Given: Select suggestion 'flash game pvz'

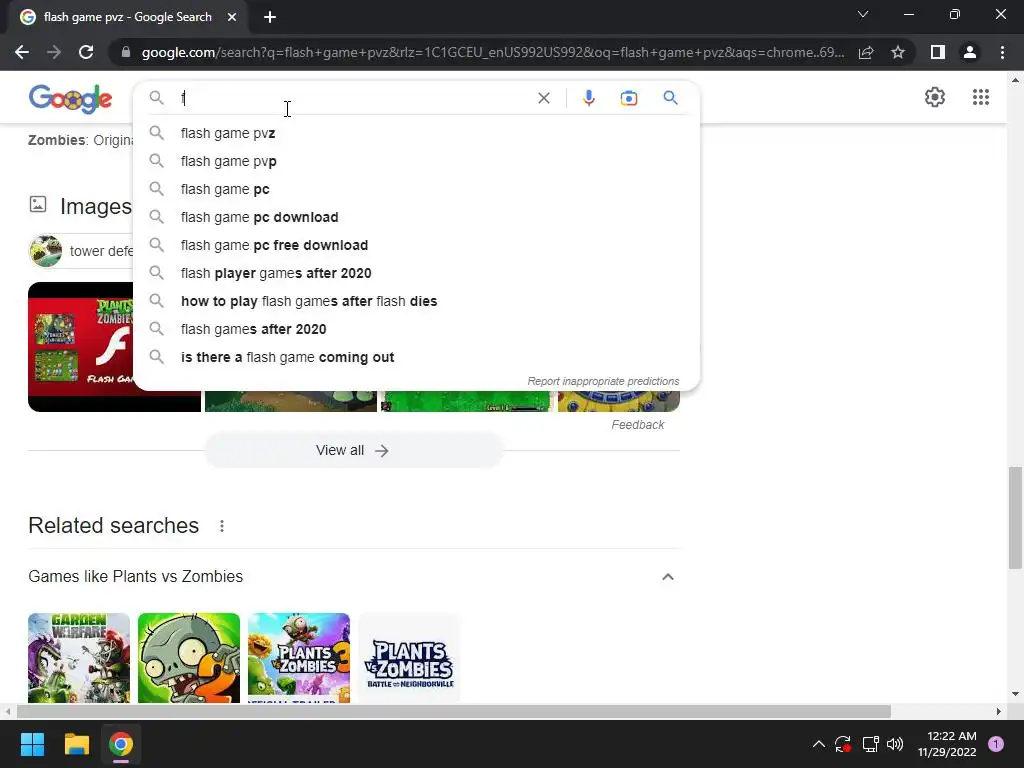Looking at the screenshot, I should (x=417, y=133).
